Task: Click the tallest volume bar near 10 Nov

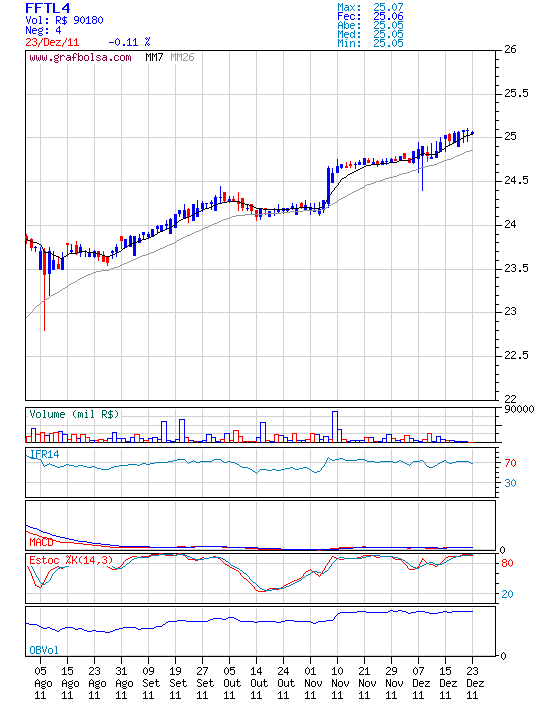Action: point(335,427)
